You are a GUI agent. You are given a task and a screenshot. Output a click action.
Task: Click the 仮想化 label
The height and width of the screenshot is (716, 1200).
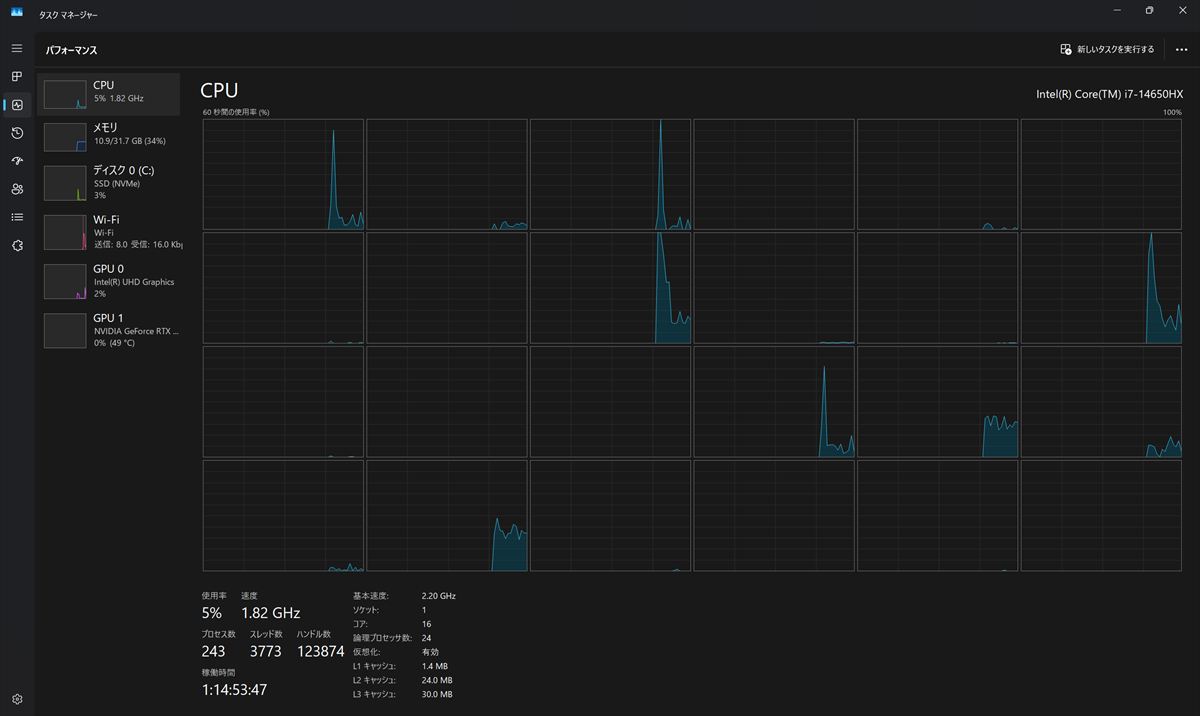point(366,651)
